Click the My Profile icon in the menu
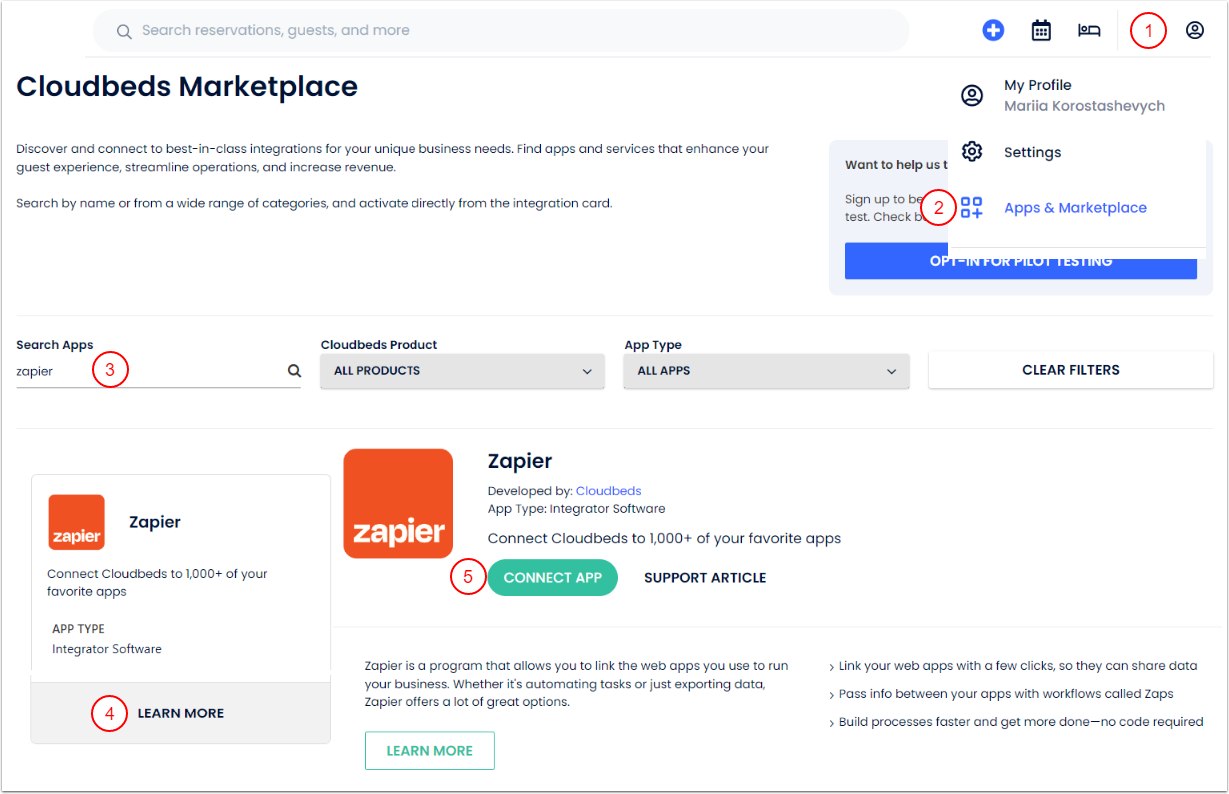Viewport: 1229px width, 794px height. pyautogui.click(x=972, y=95)
